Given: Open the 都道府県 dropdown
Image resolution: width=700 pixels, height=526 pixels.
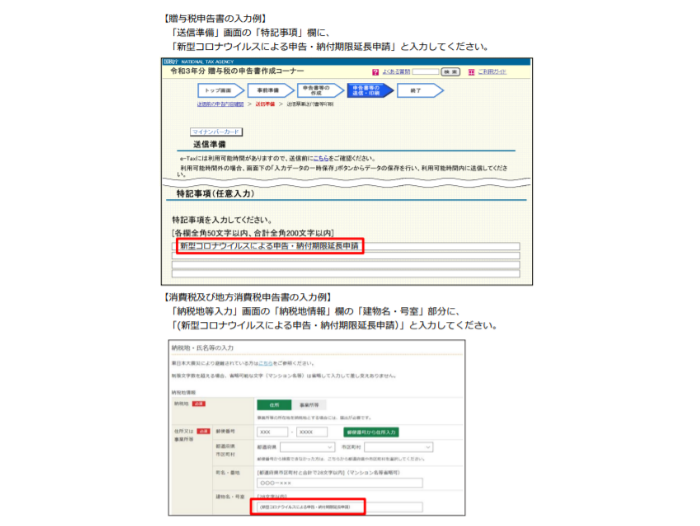Looking at the screenshot, I should click(x=307, y=447).
